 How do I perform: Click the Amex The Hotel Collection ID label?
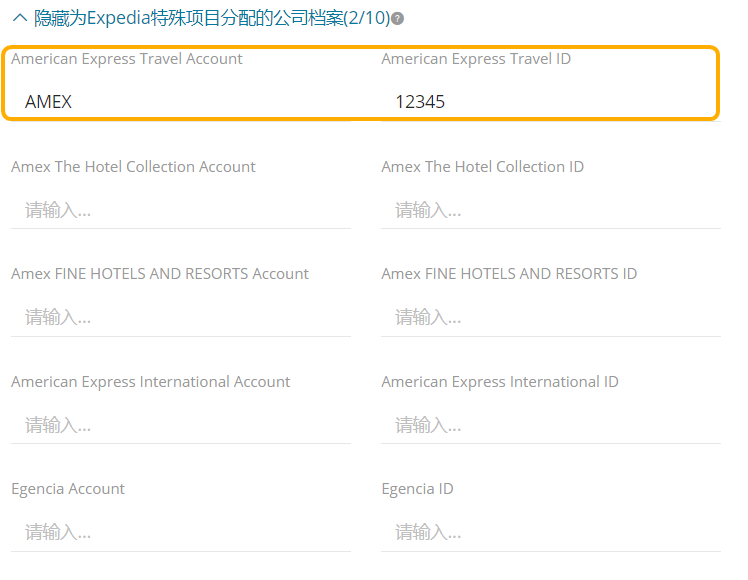(483, 166)
